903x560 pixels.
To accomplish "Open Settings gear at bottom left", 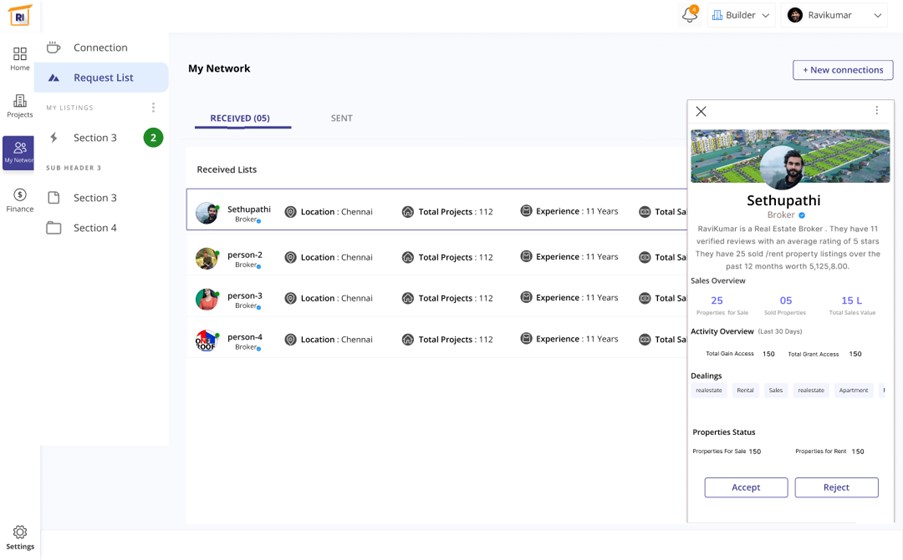I will pos(20,537).
